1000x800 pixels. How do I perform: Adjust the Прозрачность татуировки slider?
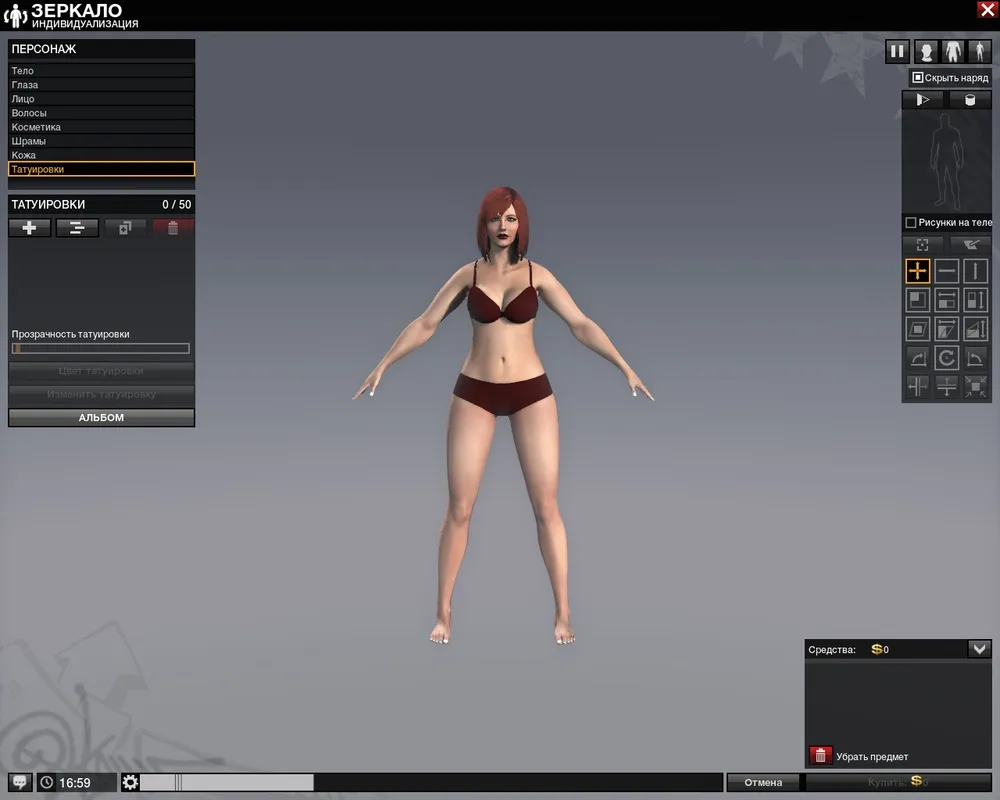[x=101, y=348]
